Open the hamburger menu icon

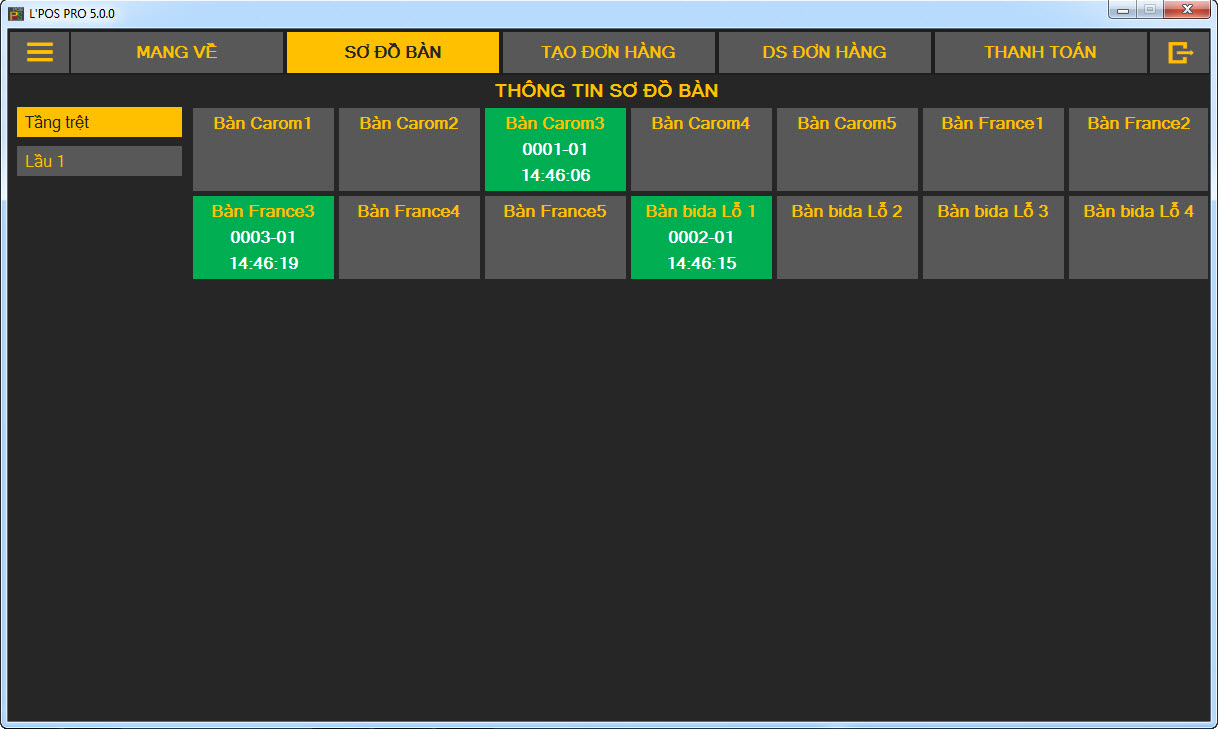[40, 53]
